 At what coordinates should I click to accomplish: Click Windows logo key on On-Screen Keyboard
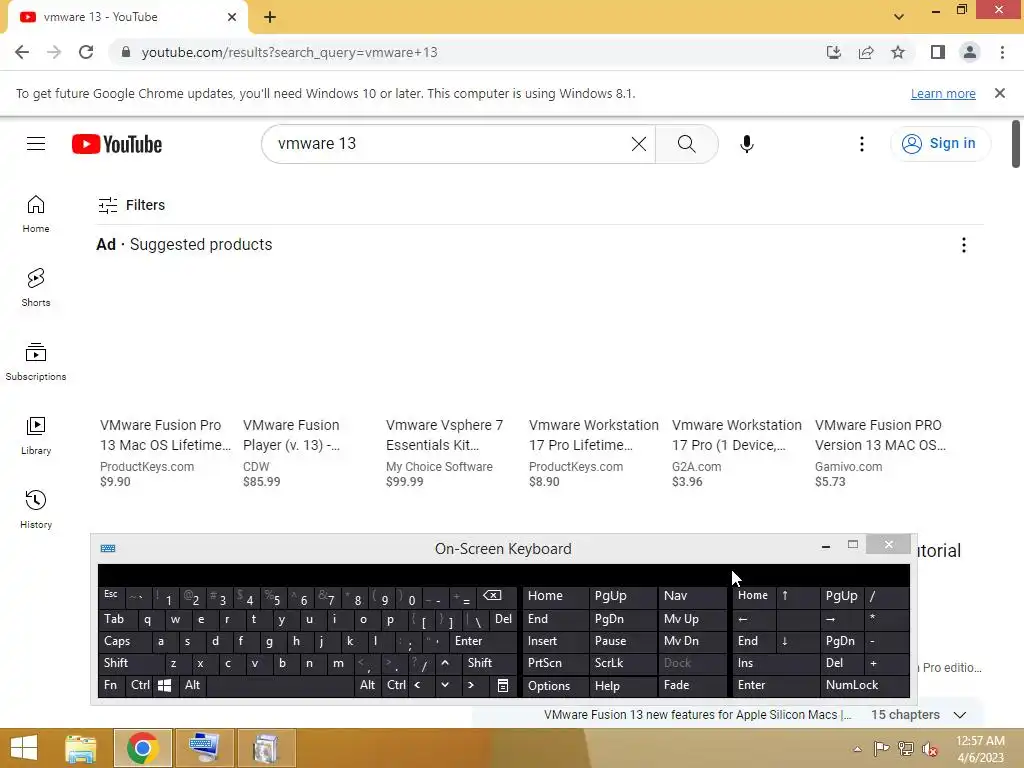click(x=165, y=685)
